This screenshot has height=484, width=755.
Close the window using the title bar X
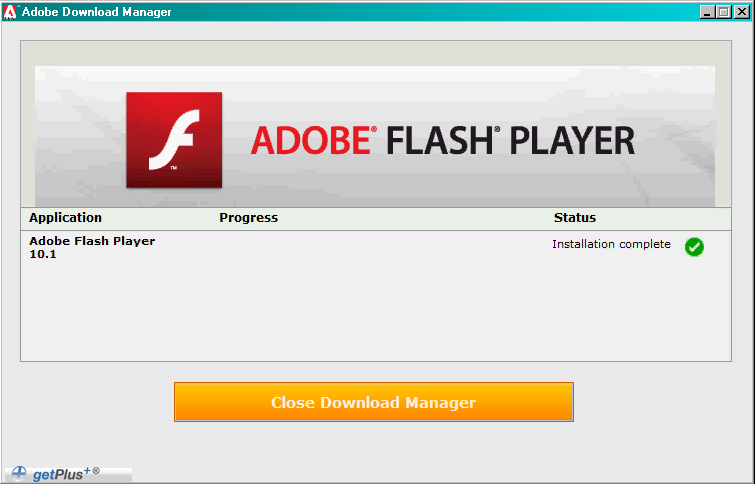pyautogui.click(x=741, y=12)
